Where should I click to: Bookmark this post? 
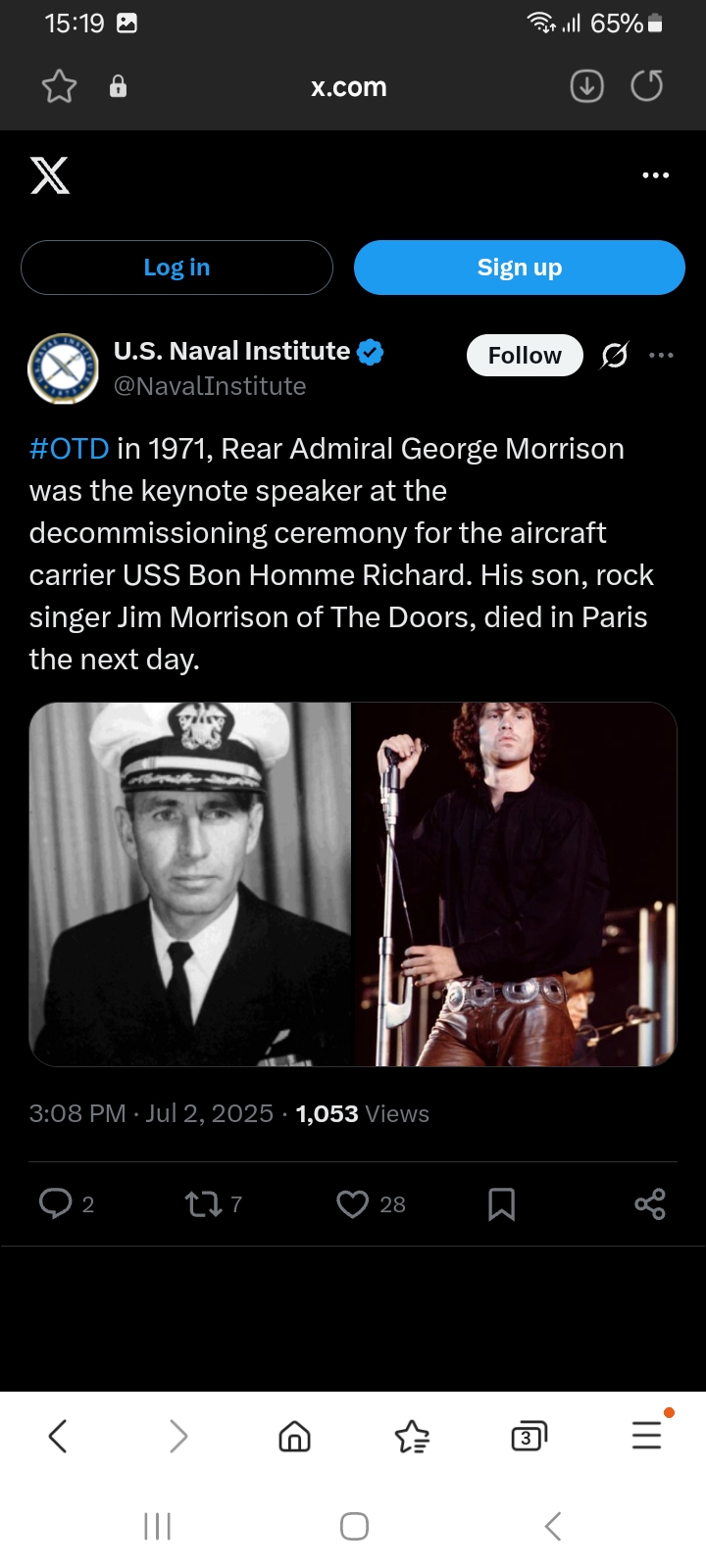[501, 1203]
